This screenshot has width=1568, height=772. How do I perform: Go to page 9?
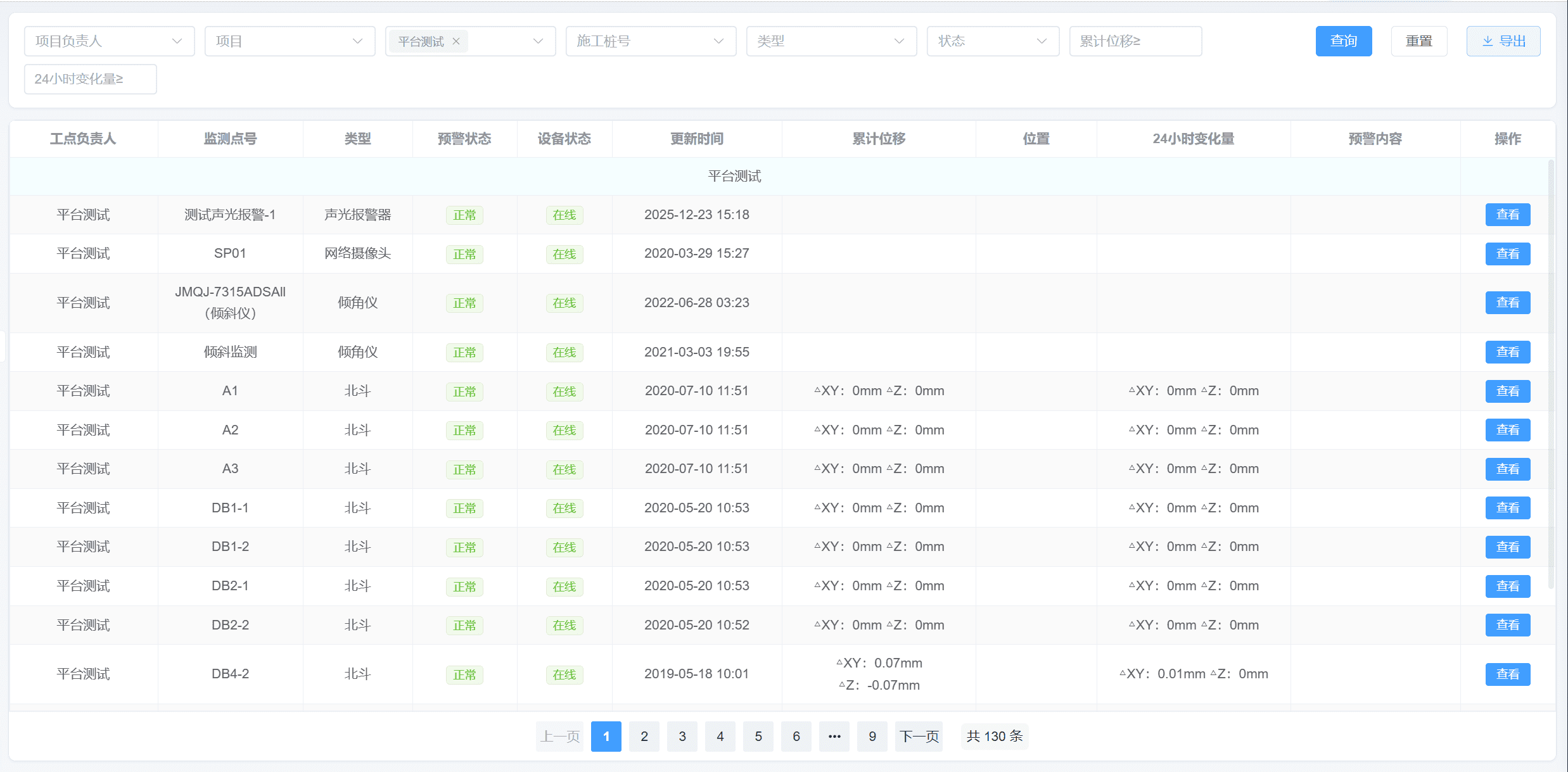(x=872, y=737)
